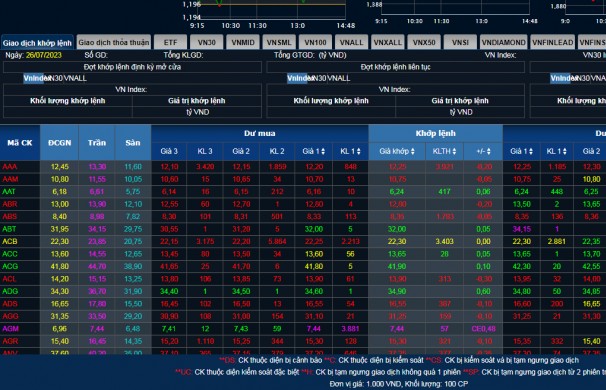Sort by KLTH column arrows
The width and height of the screenshot is (606, 390).
[x=454, y=151]
